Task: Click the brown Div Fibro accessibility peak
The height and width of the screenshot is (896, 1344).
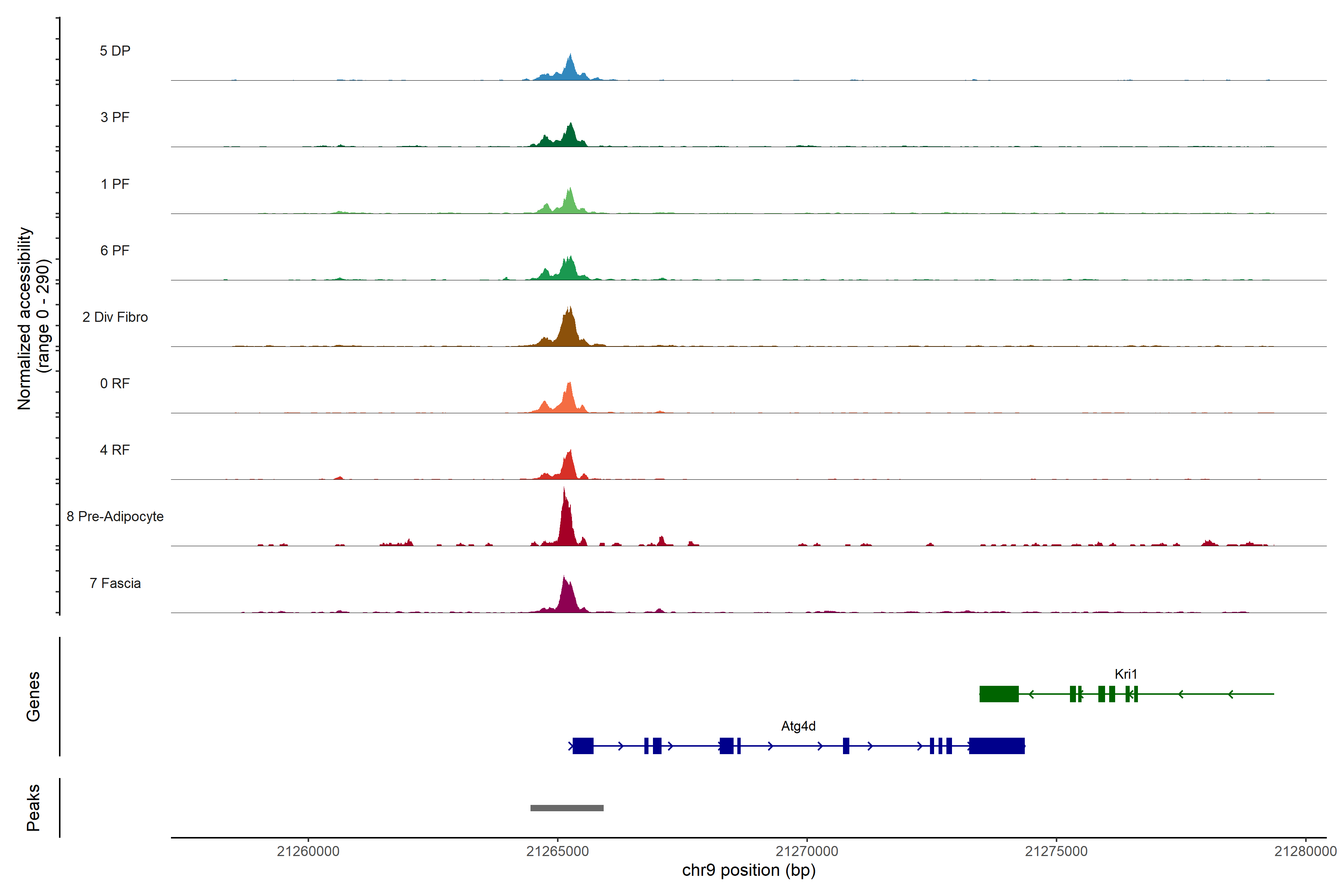Action: click(569, 329)
